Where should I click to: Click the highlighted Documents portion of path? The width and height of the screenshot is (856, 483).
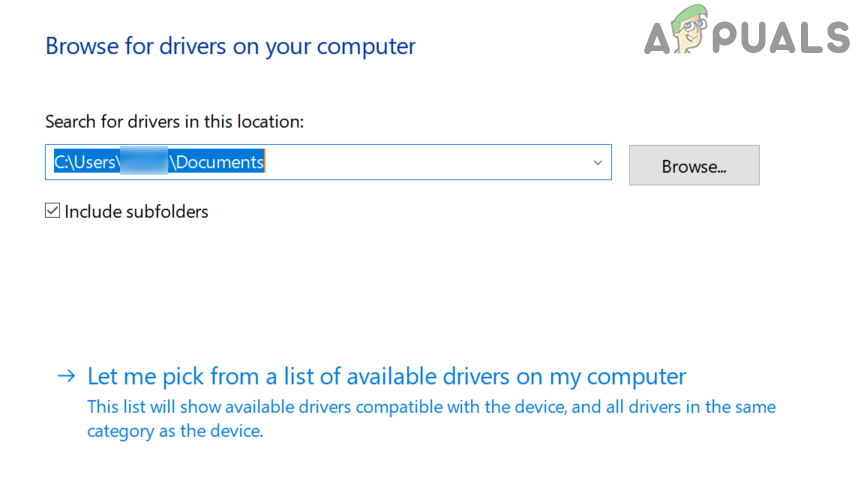coord(219,163)
